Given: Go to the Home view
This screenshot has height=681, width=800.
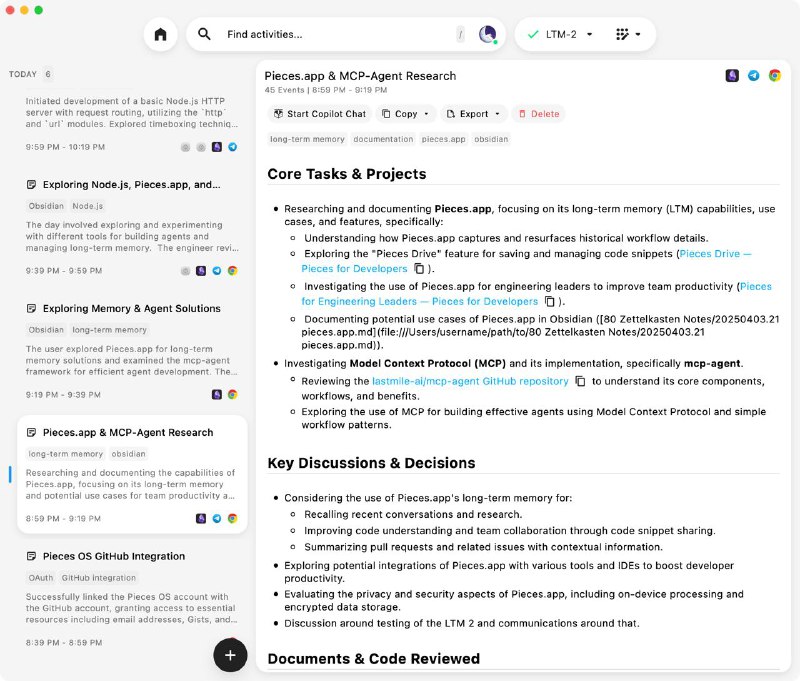Looking at the screenshot, I should pyautogui.click(x=160, y=34).
